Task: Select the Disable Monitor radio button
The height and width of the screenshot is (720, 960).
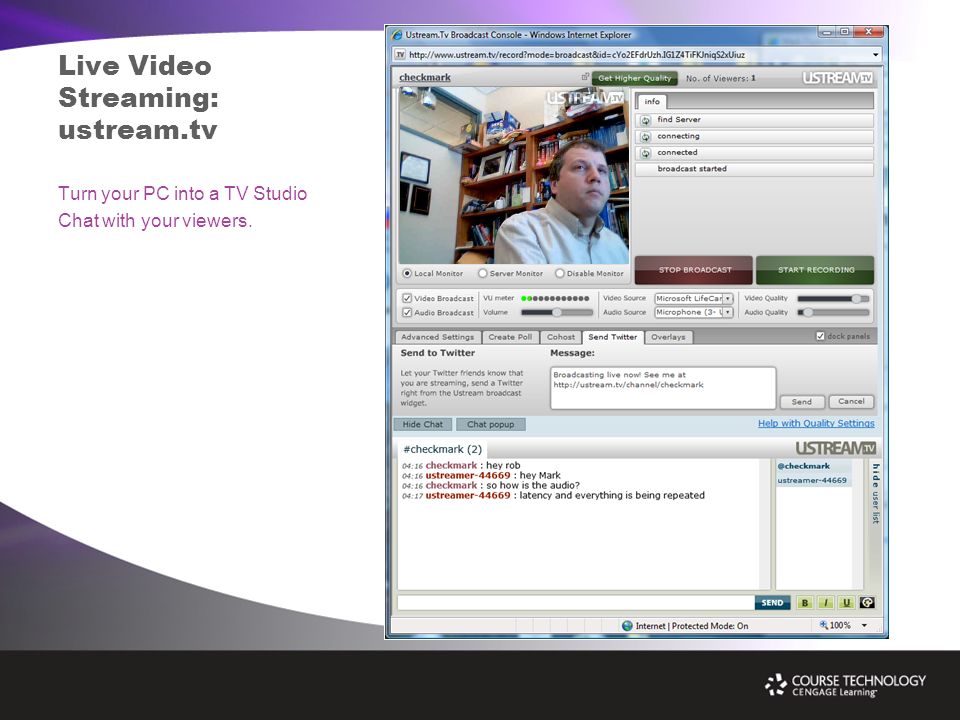Action: [x=559, y=274]
